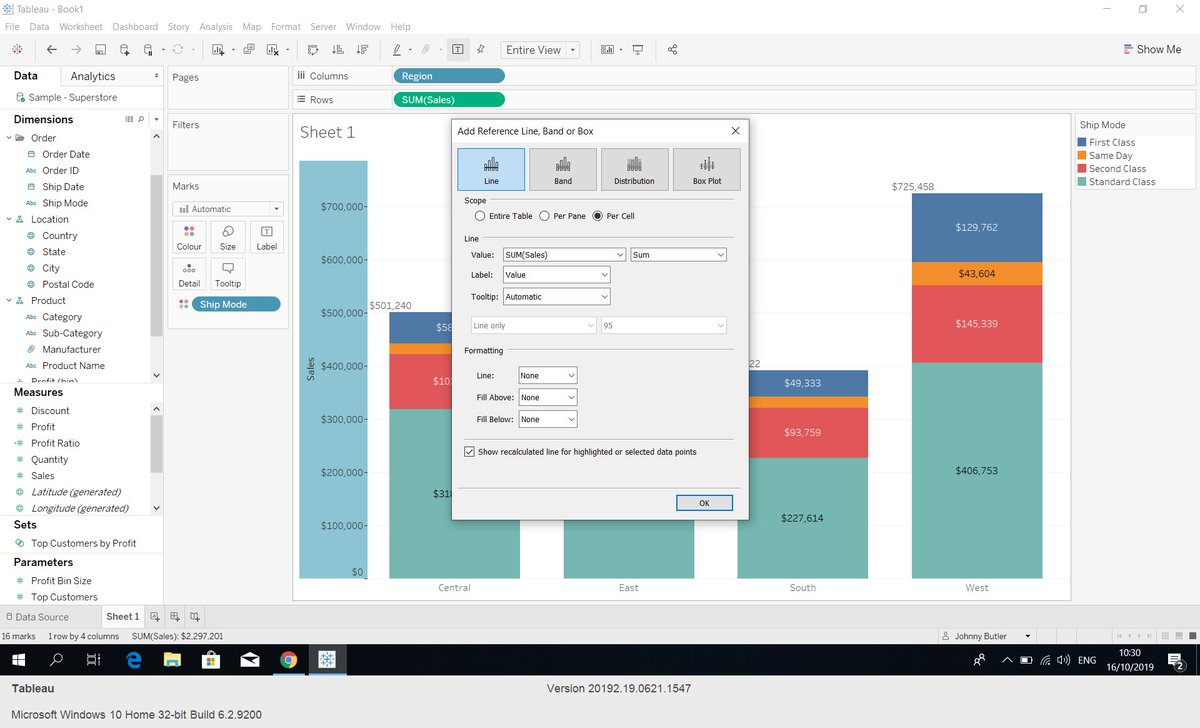Screen dimensions: 1200x728
Task: Open the Fit mode dropdown showing Entire View
Action: tap(540, 49)
